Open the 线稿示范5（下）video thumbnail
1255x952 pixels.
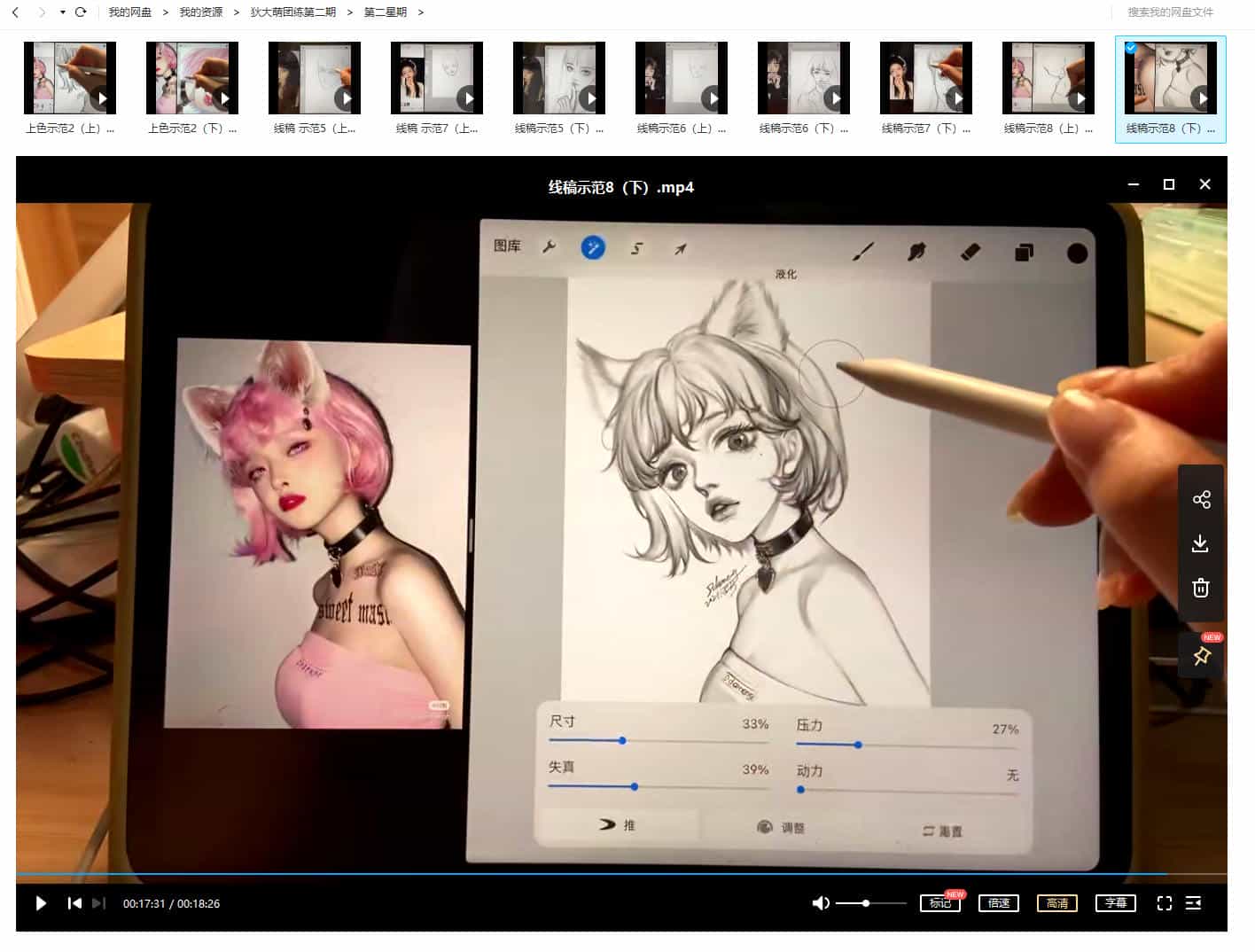click(x=559, y=77)
